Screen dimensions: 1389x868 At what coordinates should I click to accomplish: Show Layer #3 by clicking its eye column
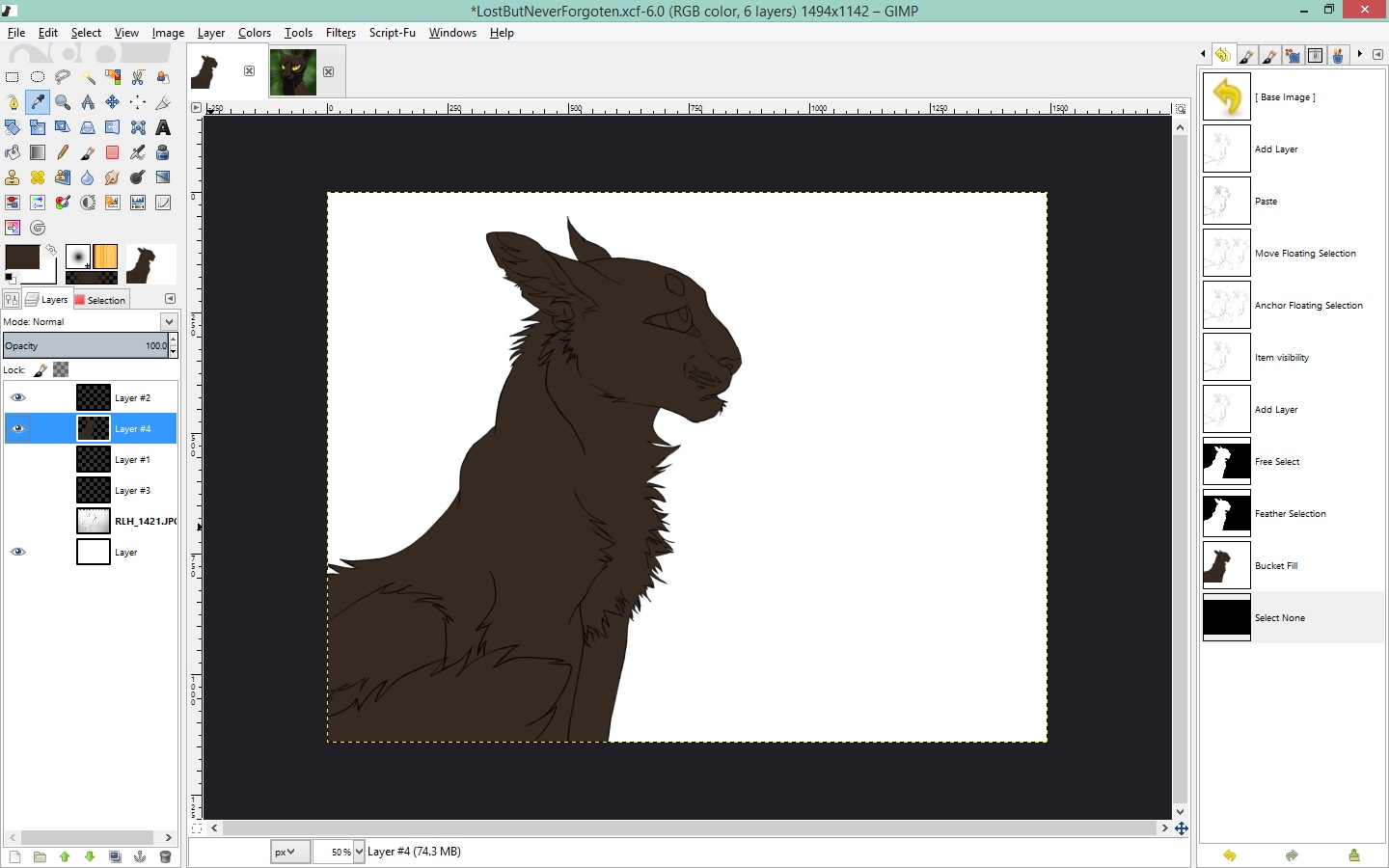[17, 490]
